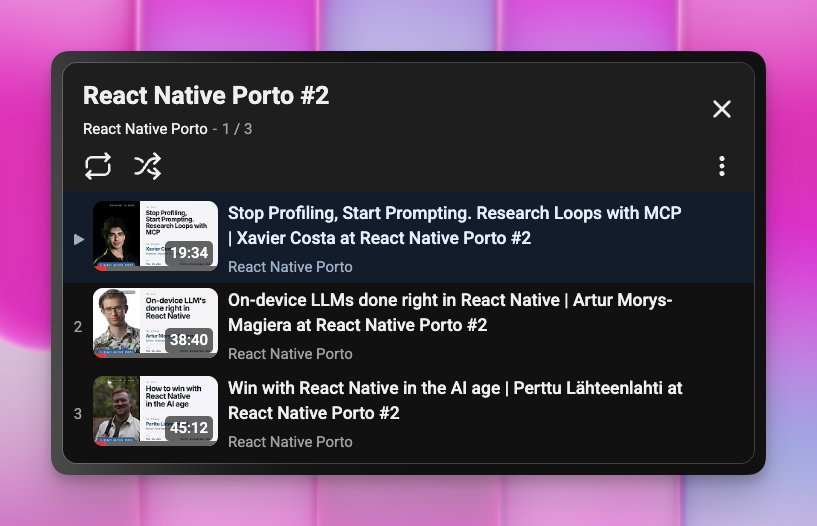The width and height of the screenshot is (817, 526).
Task: Click the index number 2 beside On-device LLMs
Action: 78,327
